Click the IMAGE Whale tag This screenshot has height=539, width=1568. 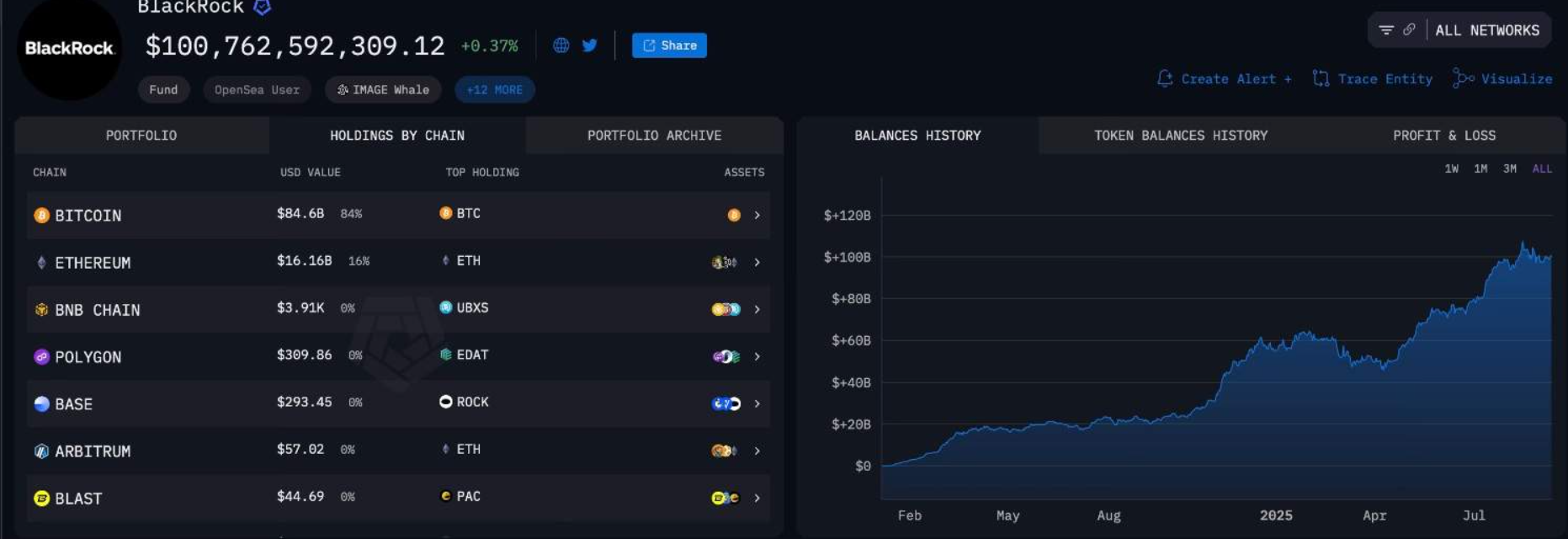[383, 90]
